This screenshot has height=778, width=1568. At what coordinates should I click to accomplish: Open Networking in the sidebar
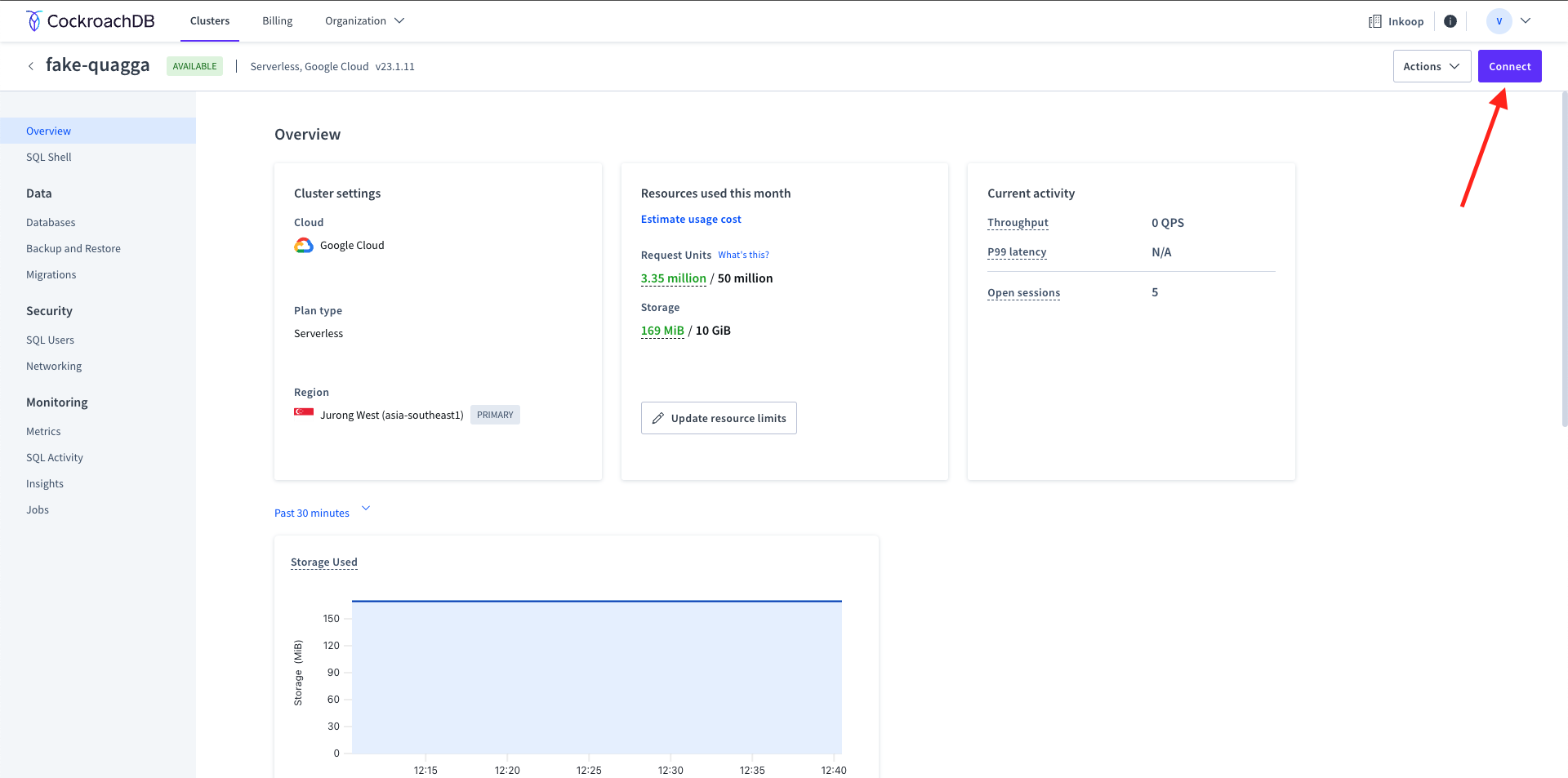pos(54,366)
